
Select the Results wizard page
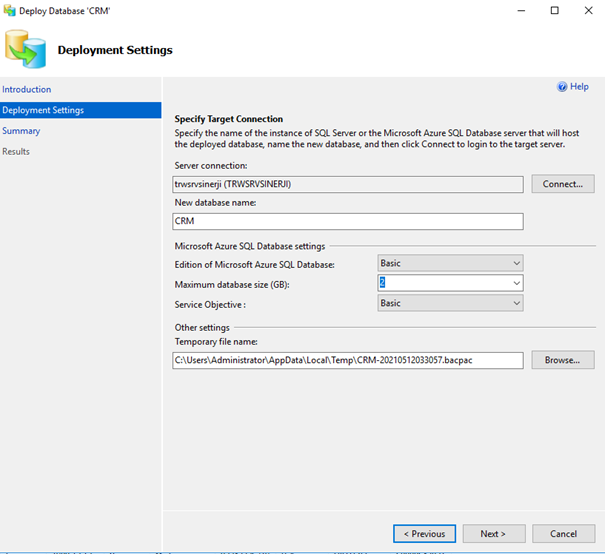coord(16,151)
